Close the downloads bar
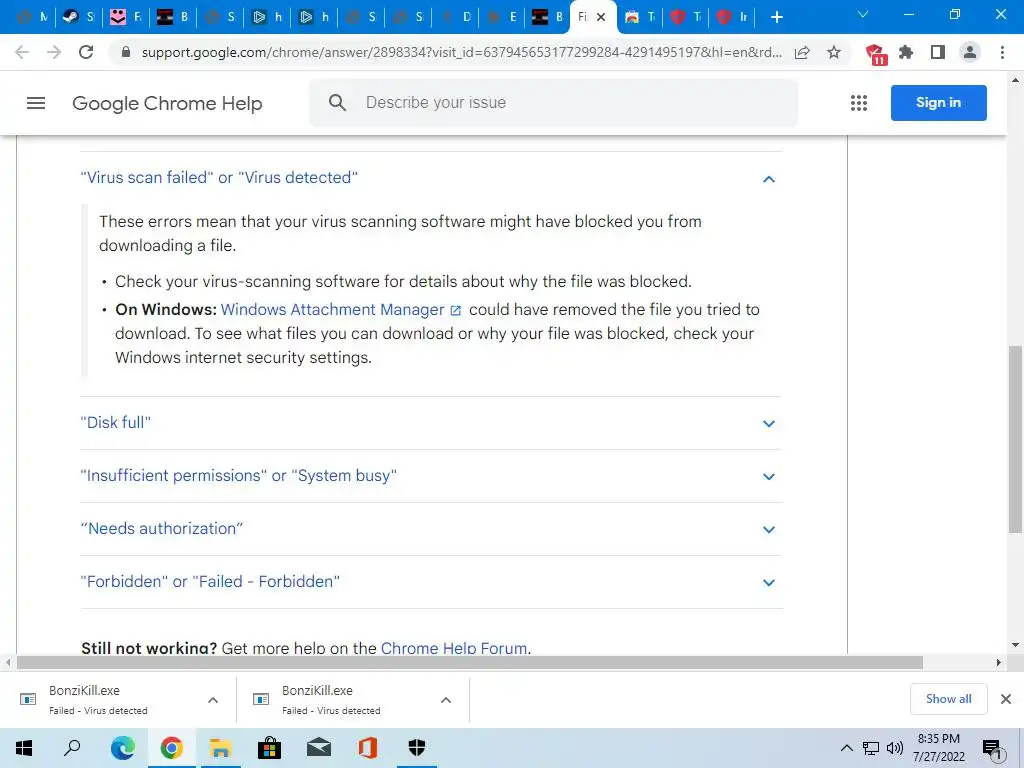 pos(1006,699)
